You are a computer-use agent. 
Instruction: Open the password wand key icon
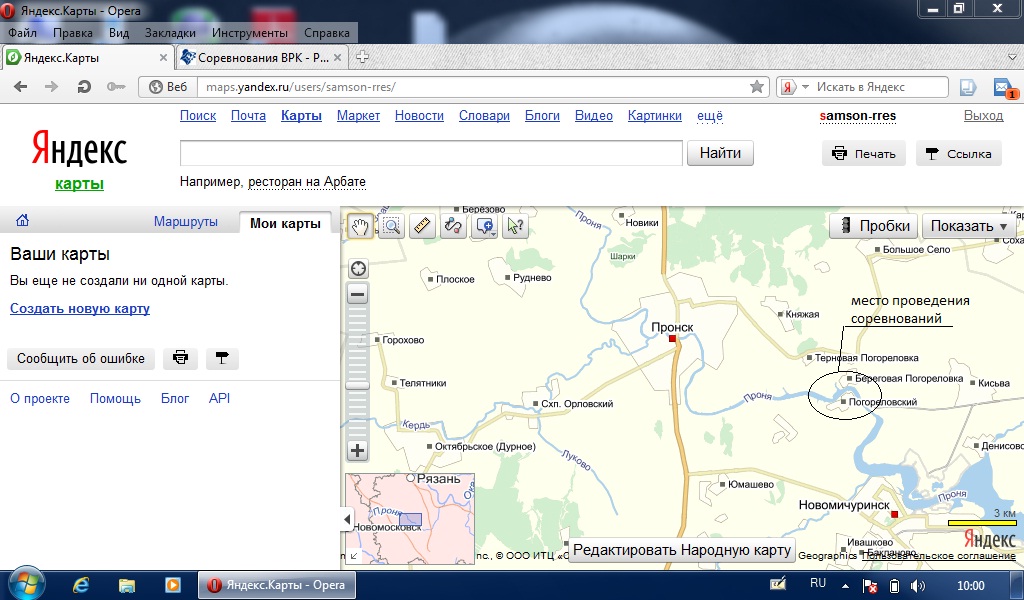pos(116,87)
